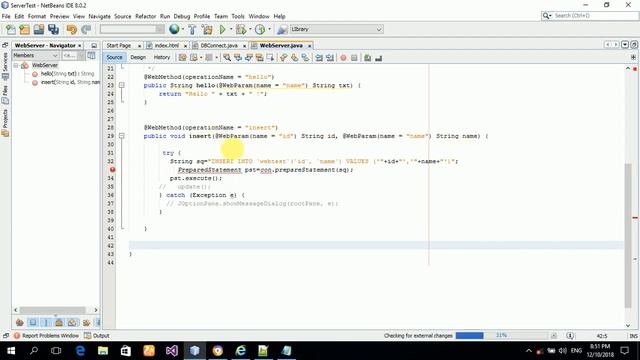Click the Undo toolbar icon
The width and height of the screenshot is (640, 360).
(x=71, y=29)
